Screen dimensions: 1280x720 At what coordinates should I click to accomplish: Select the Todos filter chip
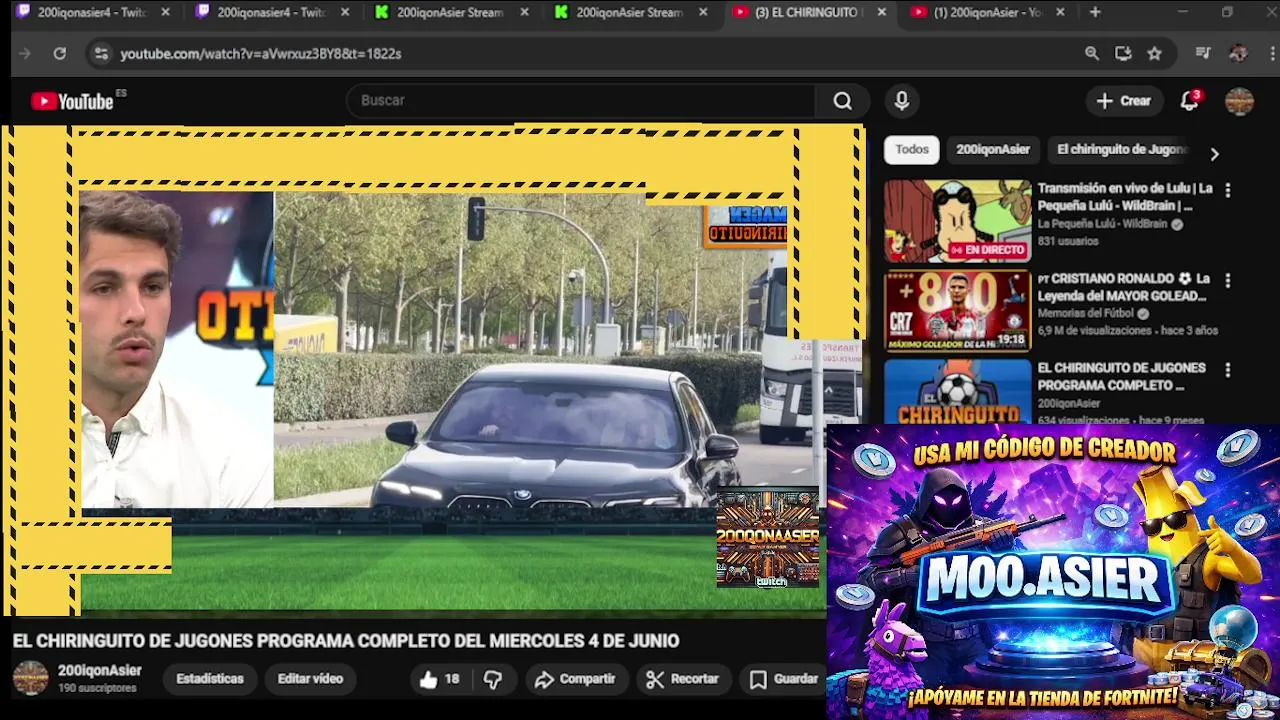pyautogui.click(x=912, y=149)
